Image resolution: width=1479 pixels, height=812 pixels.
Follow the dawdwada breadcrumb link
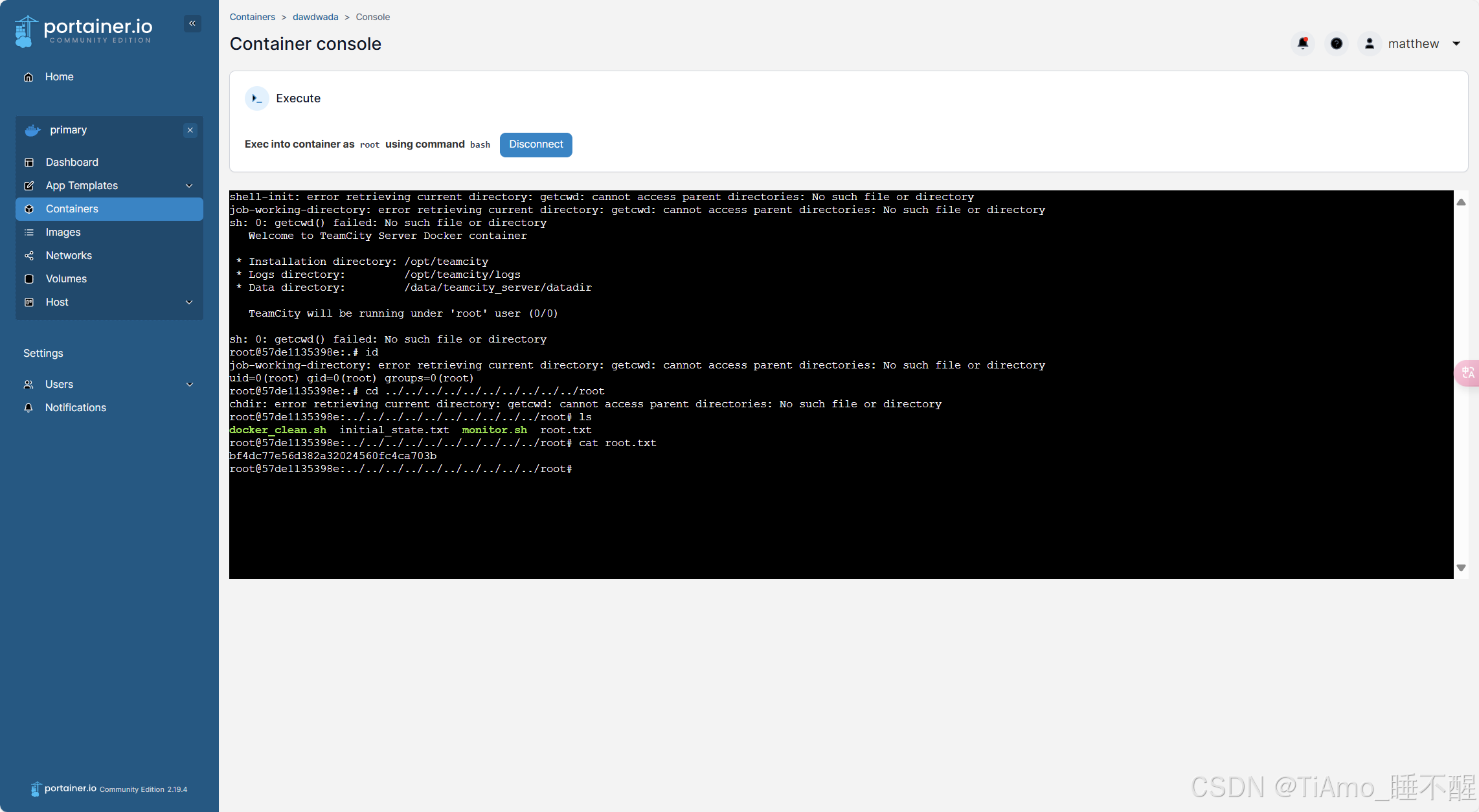tap(315, 17)
